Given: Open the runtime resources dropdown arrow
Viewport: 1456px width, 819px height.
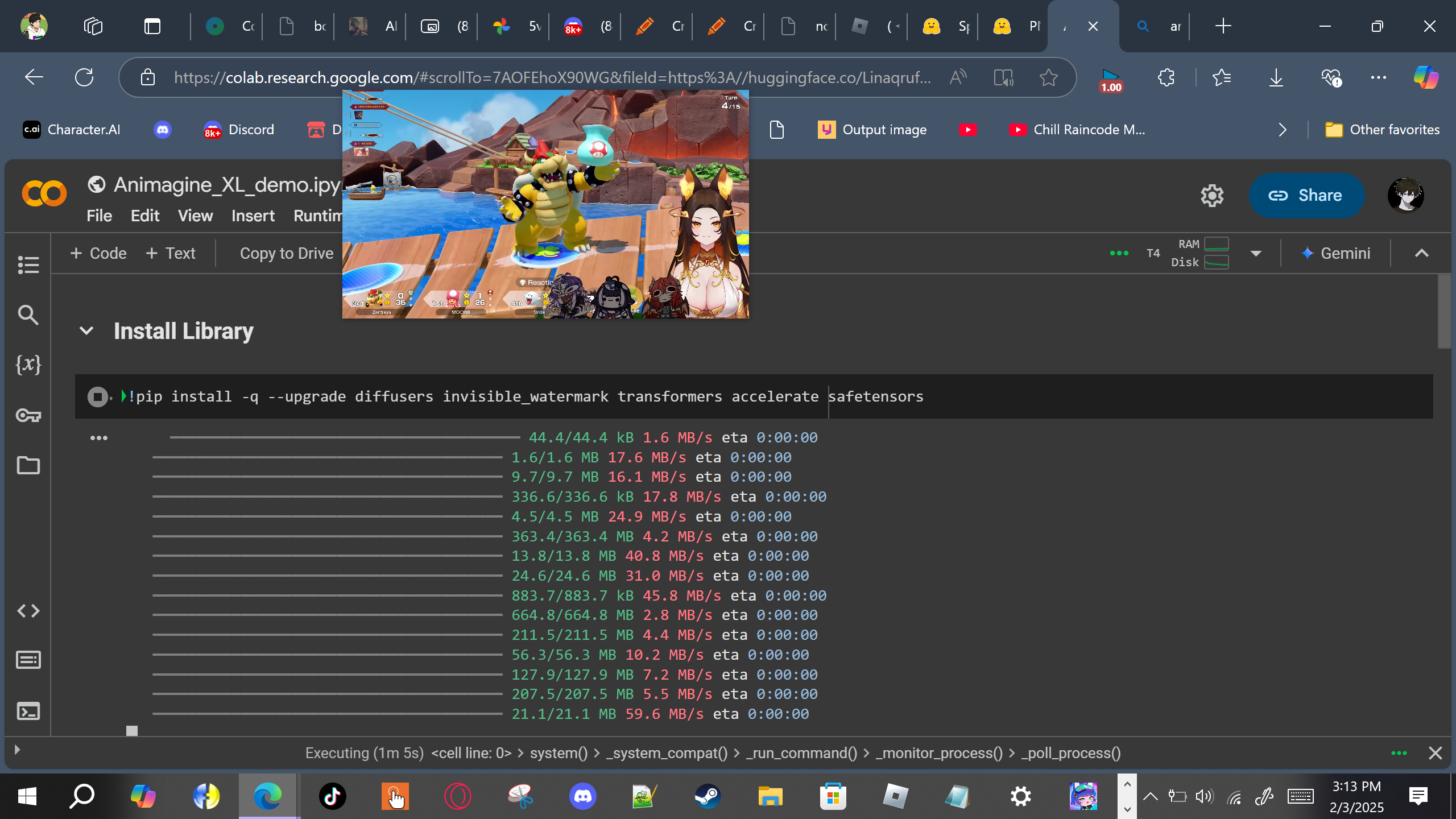Looking at the screenshot, I should pyautogui.click(x=1256, y=253).
